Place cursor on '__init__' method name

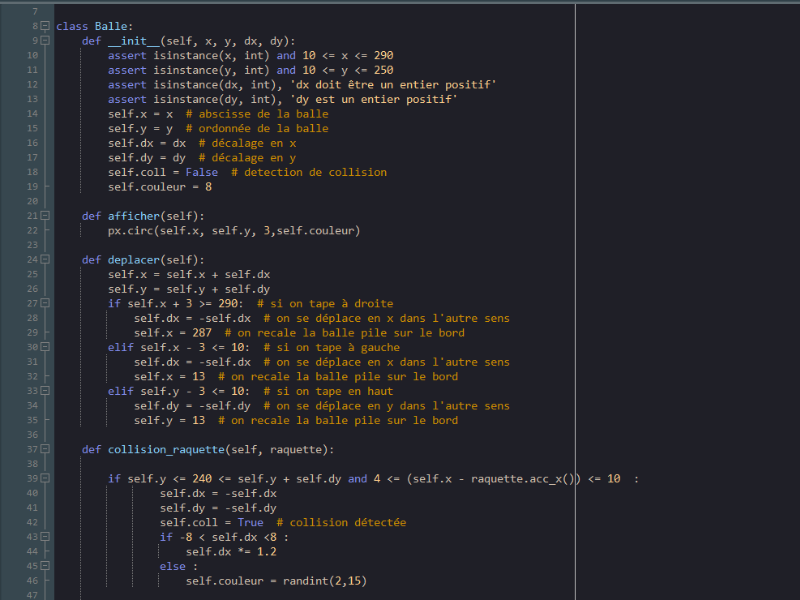134,41
